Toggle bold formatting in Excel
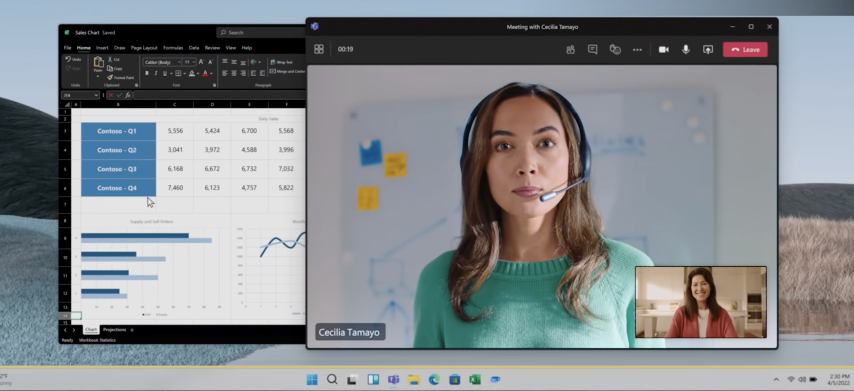This screenshot has width=854, height=391. [x=147, y=73]
